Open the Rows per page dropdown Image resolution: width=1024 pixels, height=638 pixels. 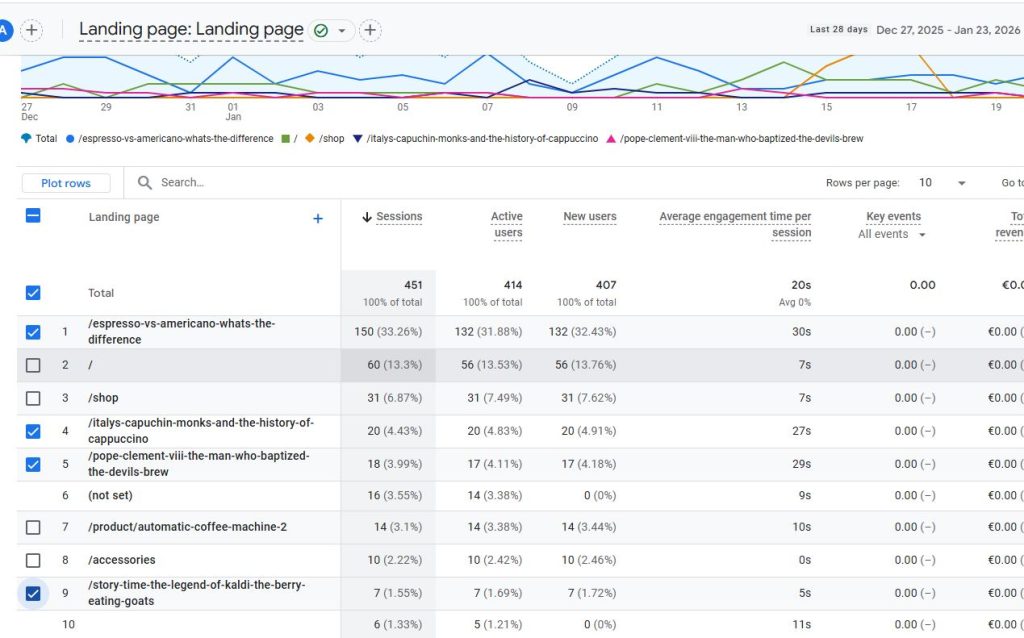pyautogui.click(x=942, y=183)
